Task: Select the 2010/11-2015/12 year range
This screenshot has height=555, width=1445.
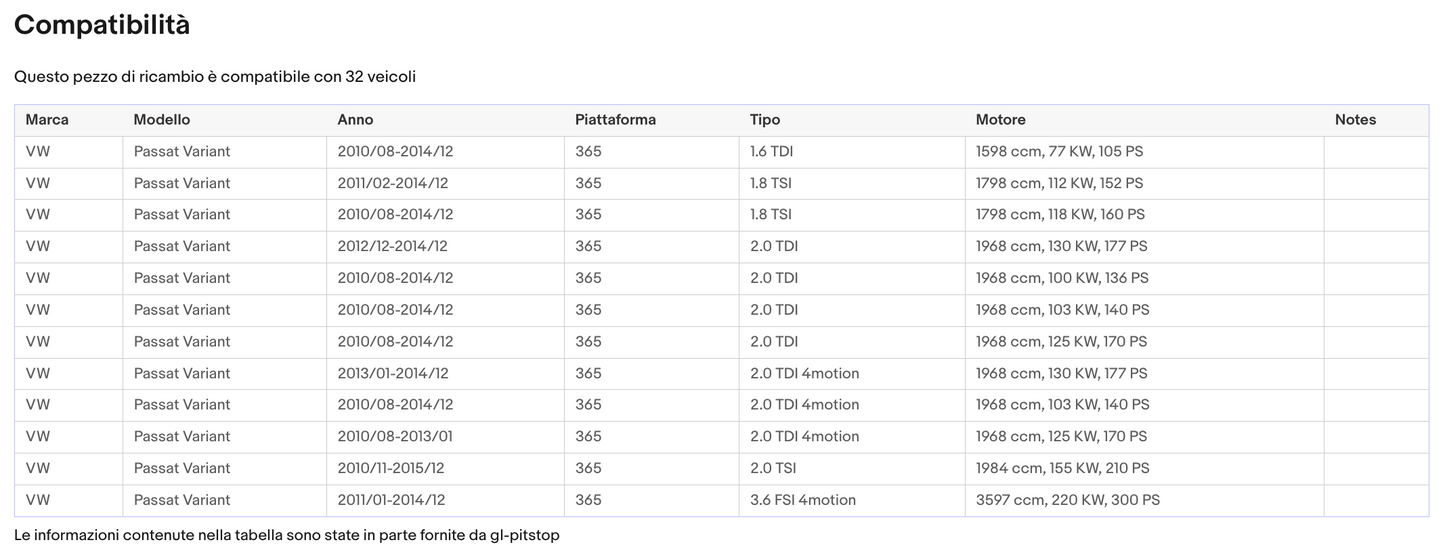Action: (391, 468)
